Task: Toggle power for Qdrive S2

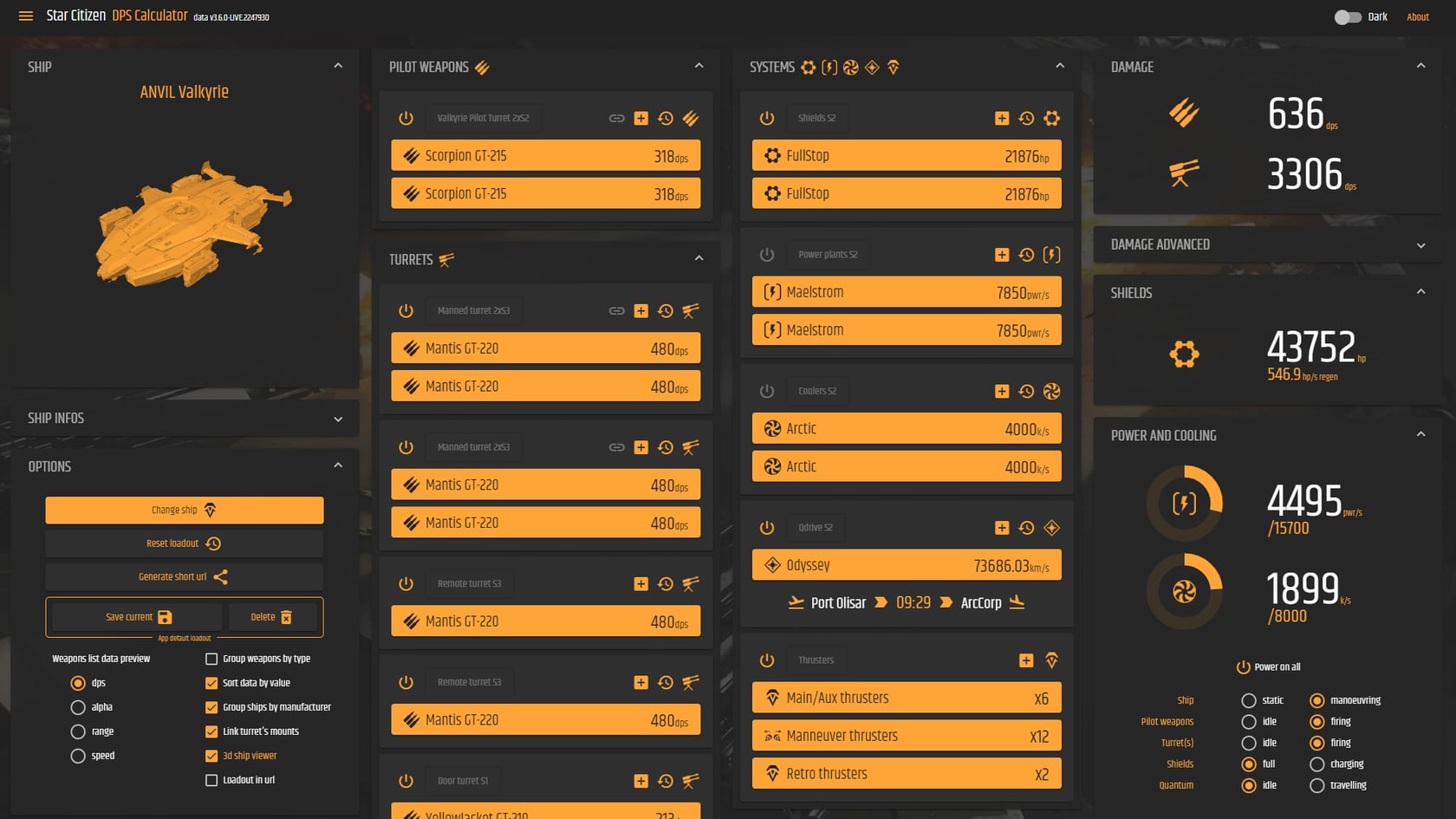Action: (767, 528)
